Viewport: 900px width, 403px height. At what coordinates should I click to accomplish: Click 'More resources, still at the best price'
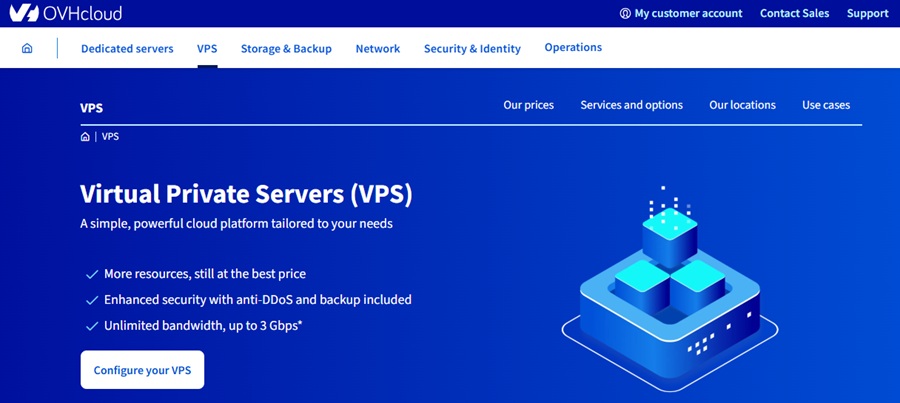tap(205, 274)
